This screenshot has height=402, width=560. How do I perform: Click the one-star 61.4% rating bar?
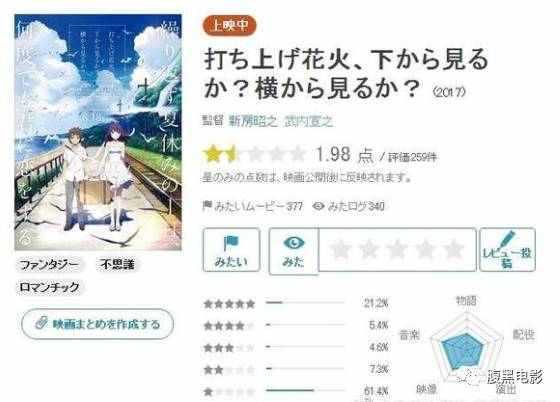click(305, 390)
